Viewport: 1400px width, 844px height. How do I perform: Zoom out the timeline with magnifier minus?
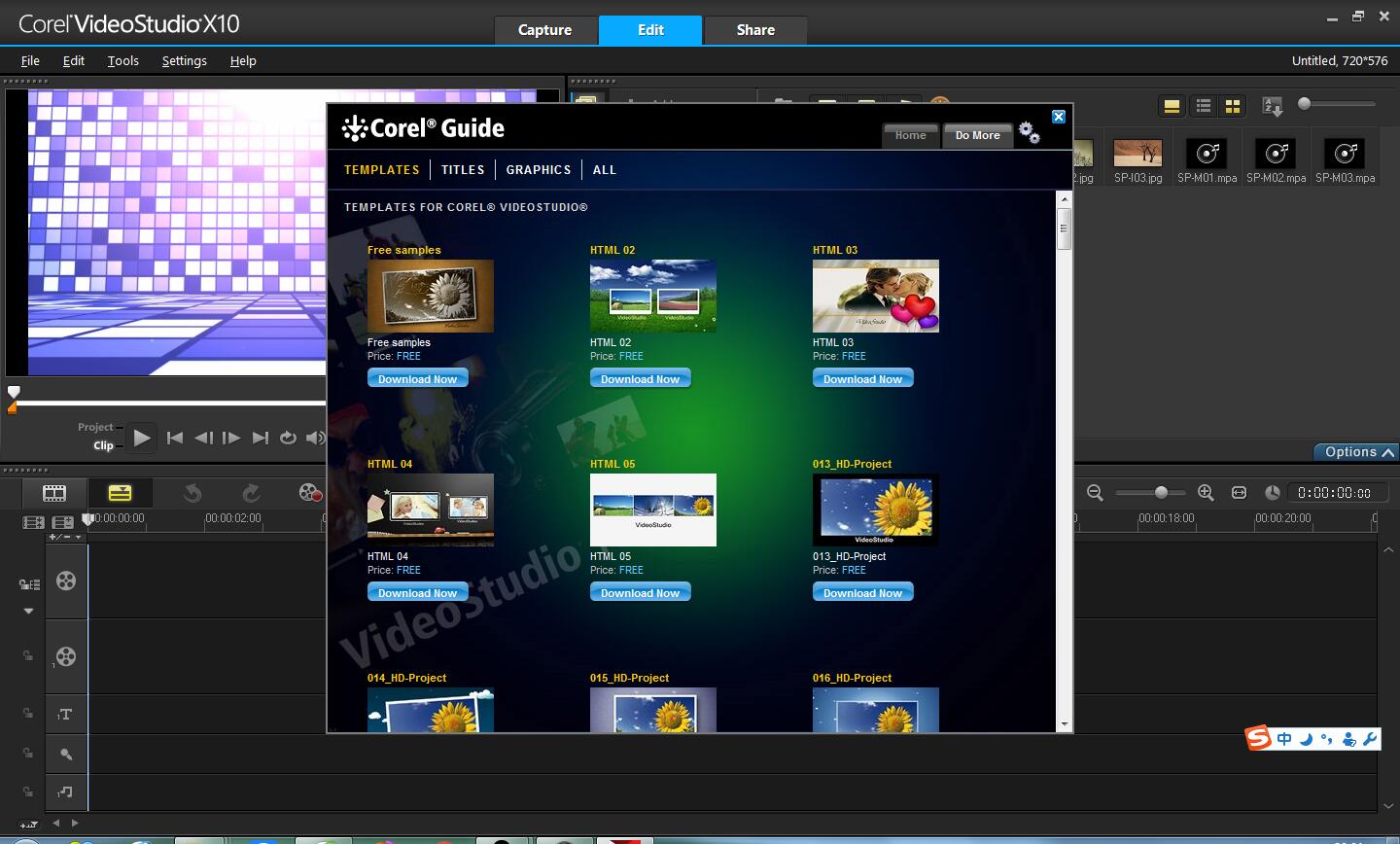[x=1095, y=493]
